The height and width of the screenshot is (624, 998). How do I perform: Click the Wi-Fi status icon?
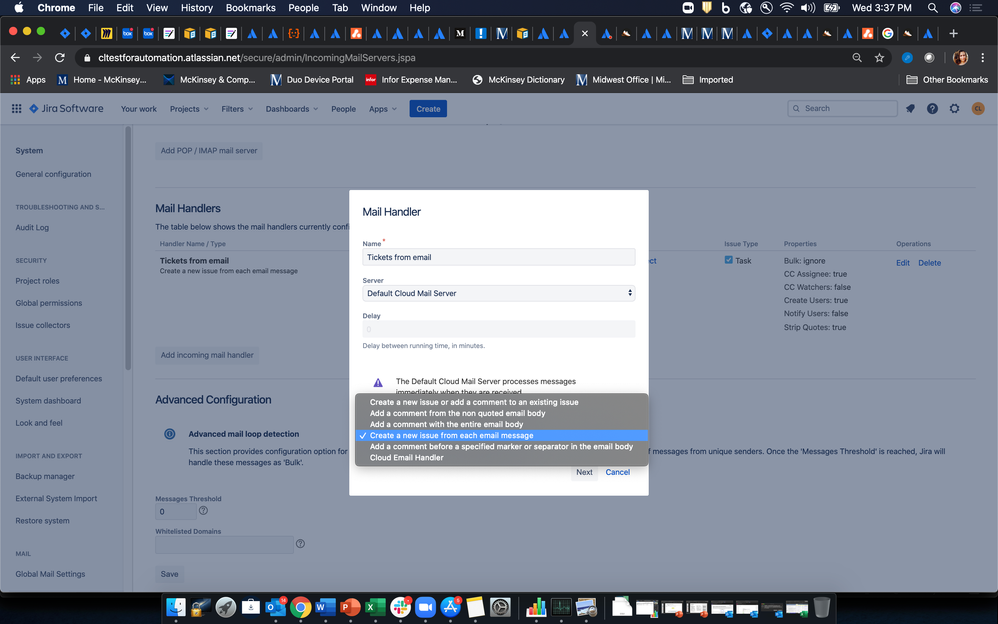pyautogui.click(x=787, y=8)
